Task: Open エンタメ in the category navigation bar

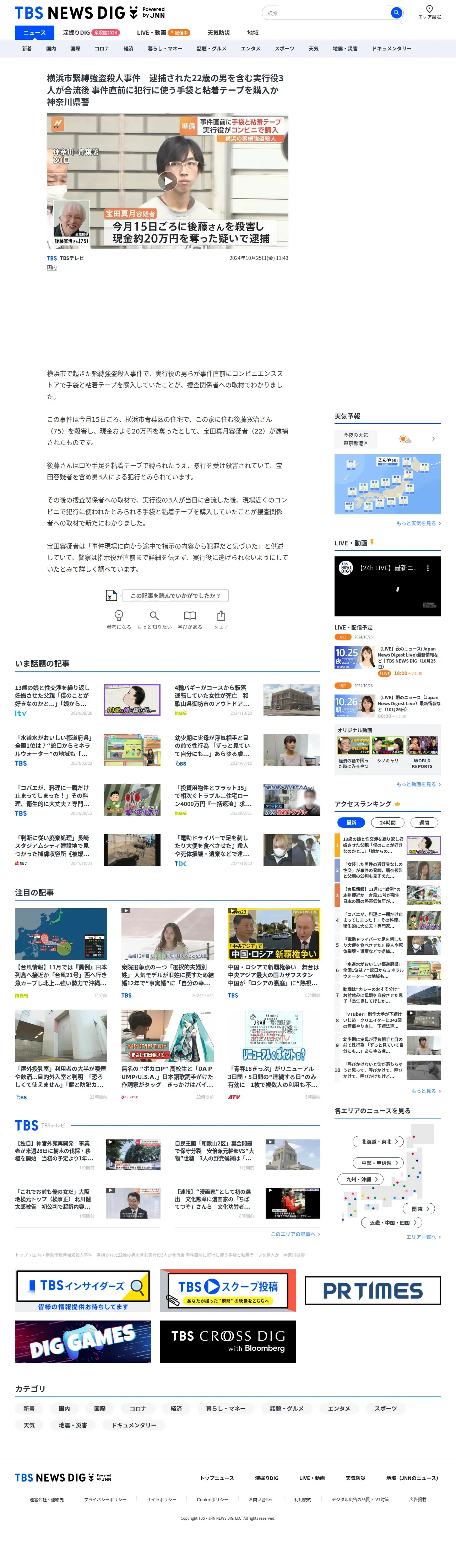Action: click(x=250, y=49)
